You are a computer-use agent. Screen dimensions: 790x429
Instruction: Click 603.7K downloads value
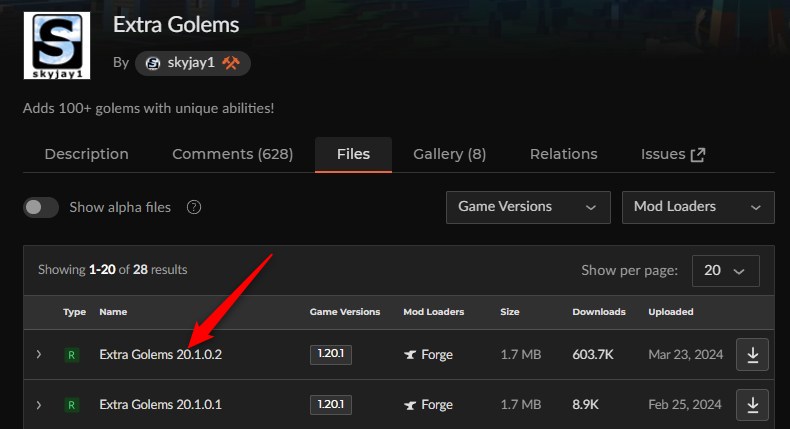pos(592,355)
